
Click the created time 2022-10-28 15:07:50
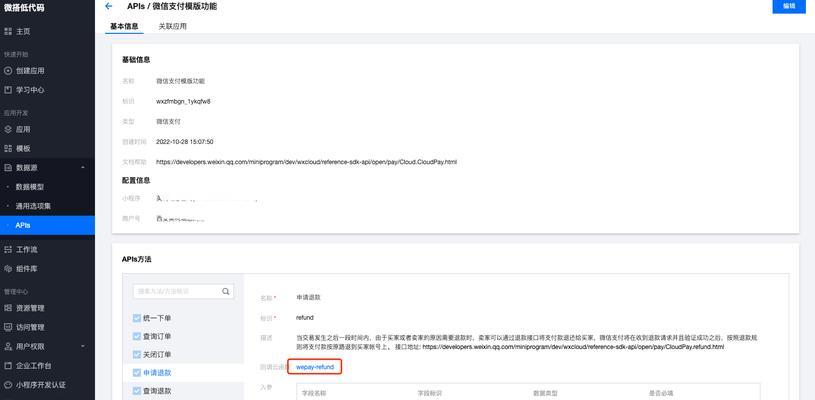coord(185,142)
